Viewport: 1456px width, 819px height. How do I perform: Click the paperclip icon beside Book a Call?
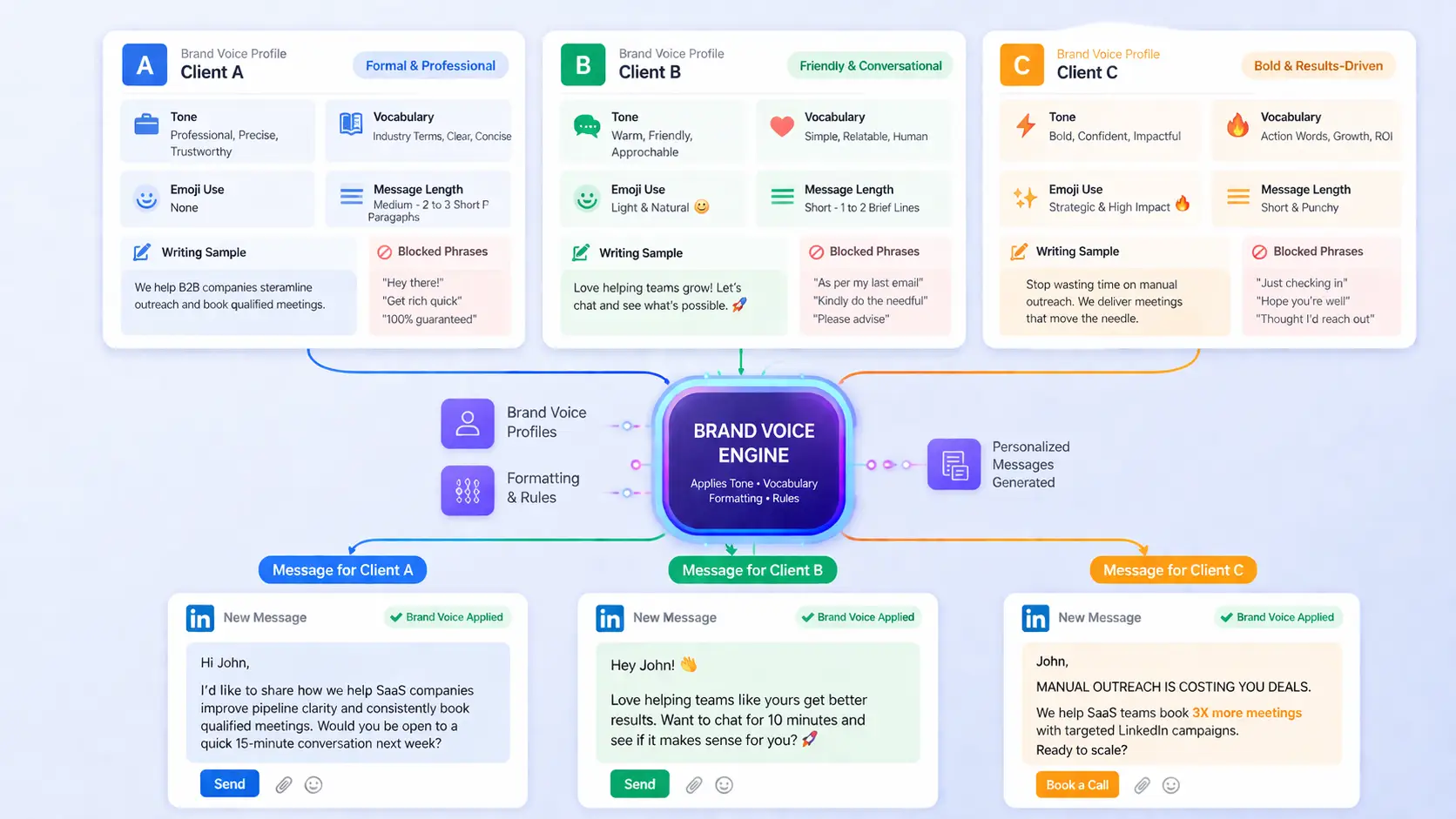[x=1142, y=786]
